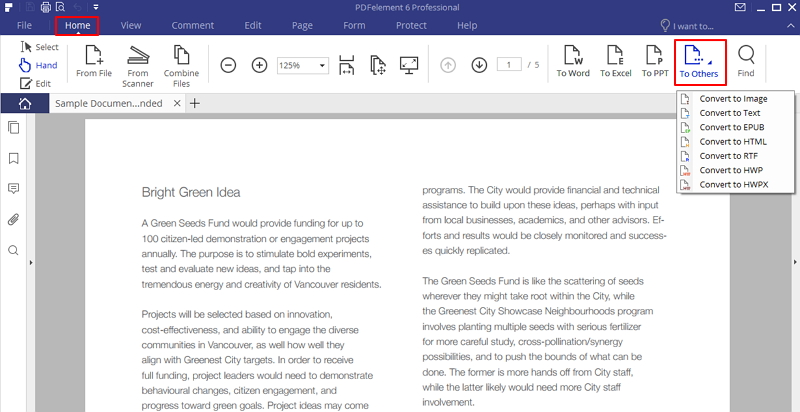Click the 'I want to...' search box
This screenshot has width=800, height=412.
pos(687,26)
